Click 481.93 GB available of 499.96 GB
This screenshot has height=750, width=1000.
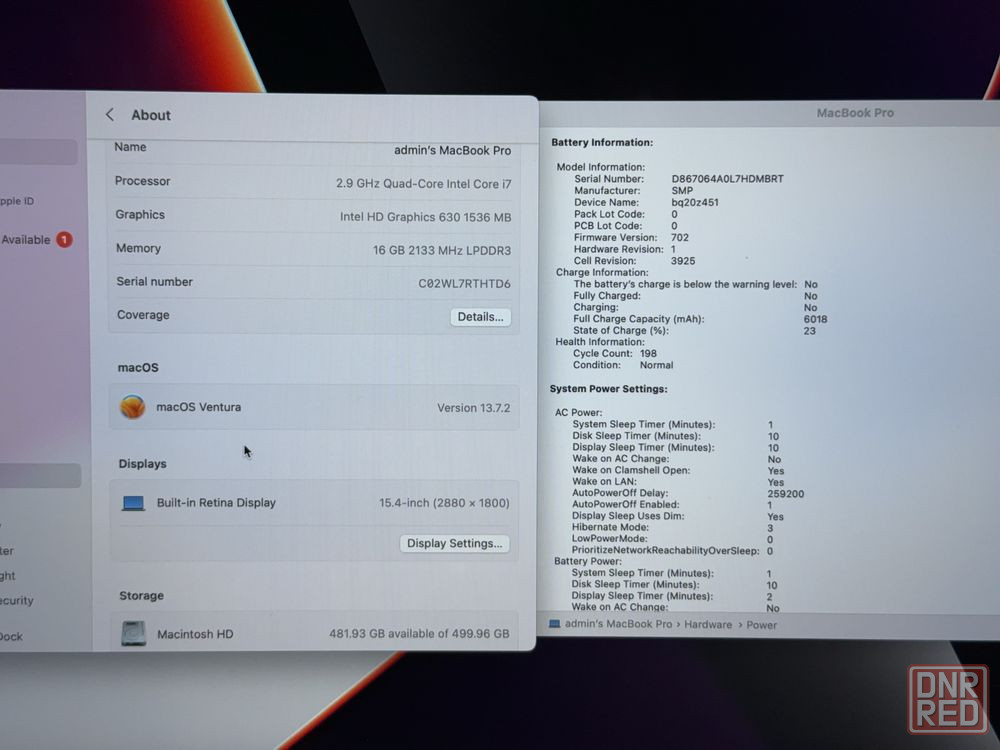tap(419, 634)
